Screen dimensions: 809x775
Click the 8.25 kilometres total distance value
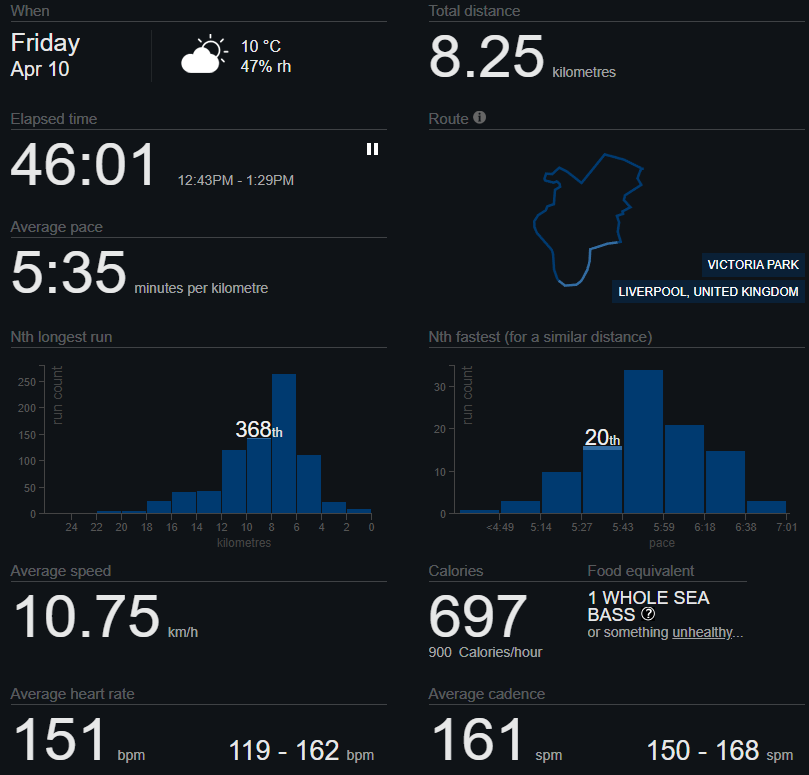[487, 57]
